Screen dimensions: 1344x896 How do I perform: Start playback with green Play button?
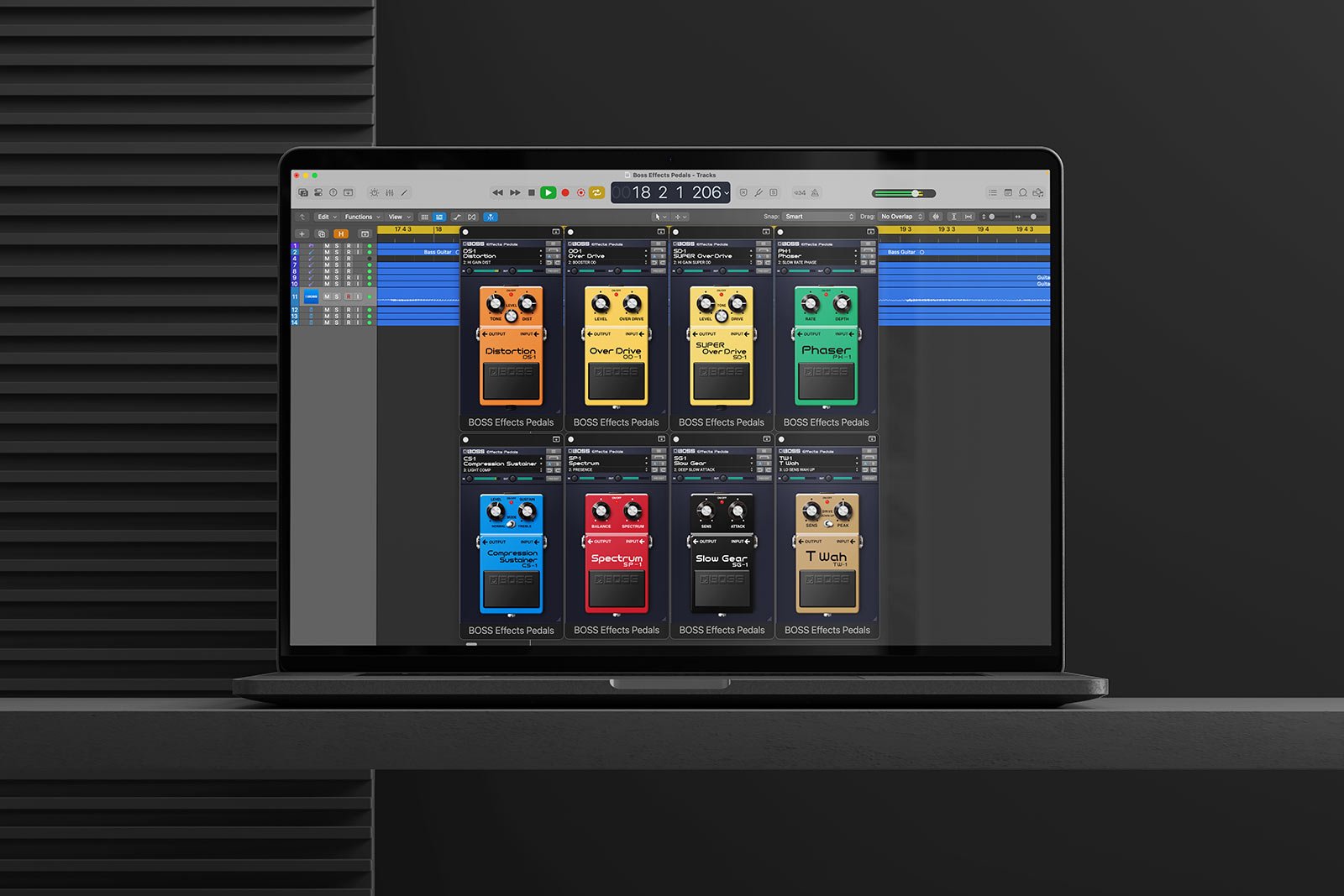pos(548,192)
